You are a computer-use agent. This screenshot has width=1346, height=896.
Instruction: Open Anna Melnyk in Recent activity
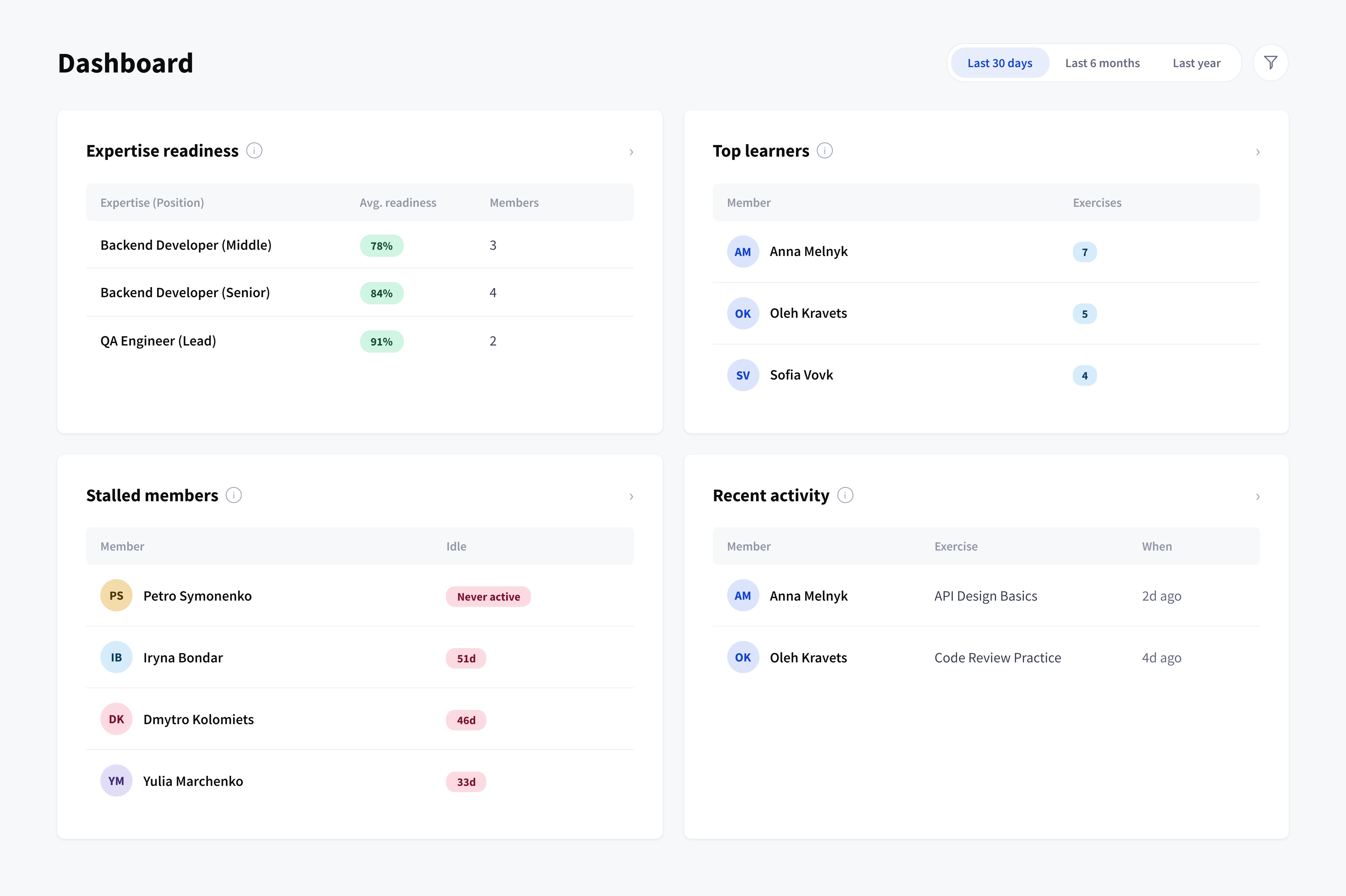[808, 596]
